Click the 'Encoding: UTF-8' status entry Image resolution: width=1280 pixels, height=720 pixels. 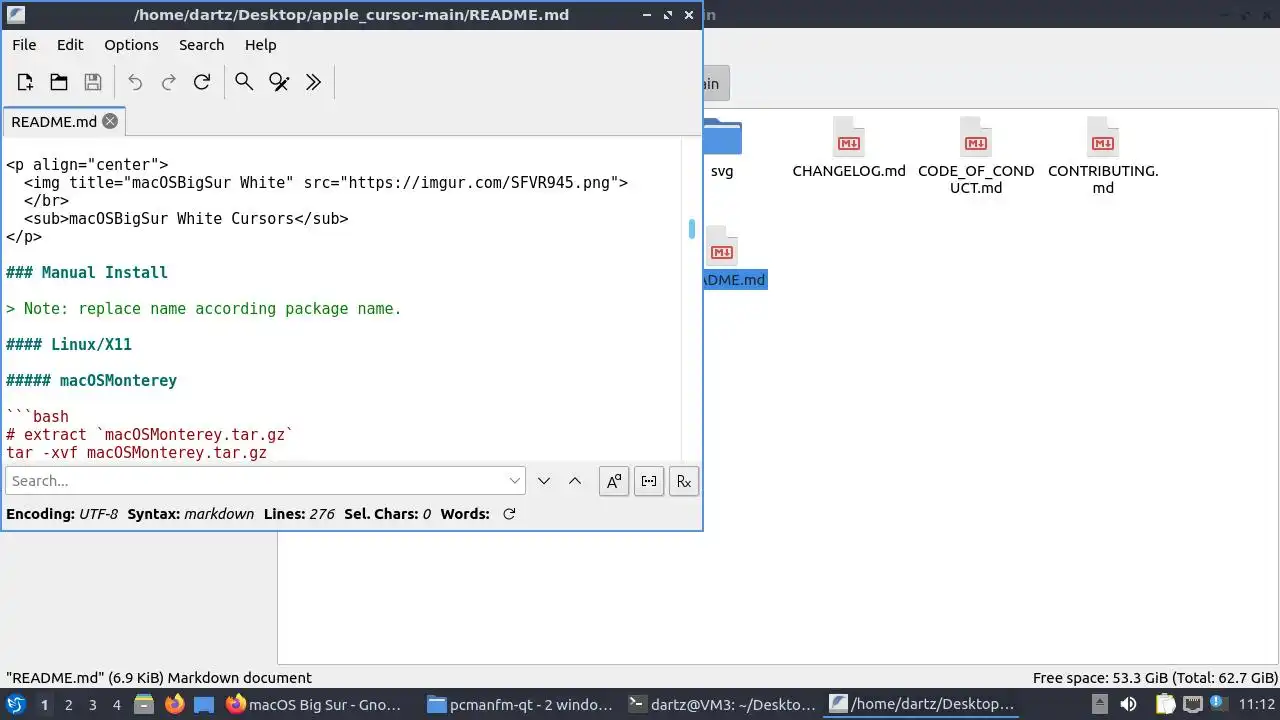[62, 514]
